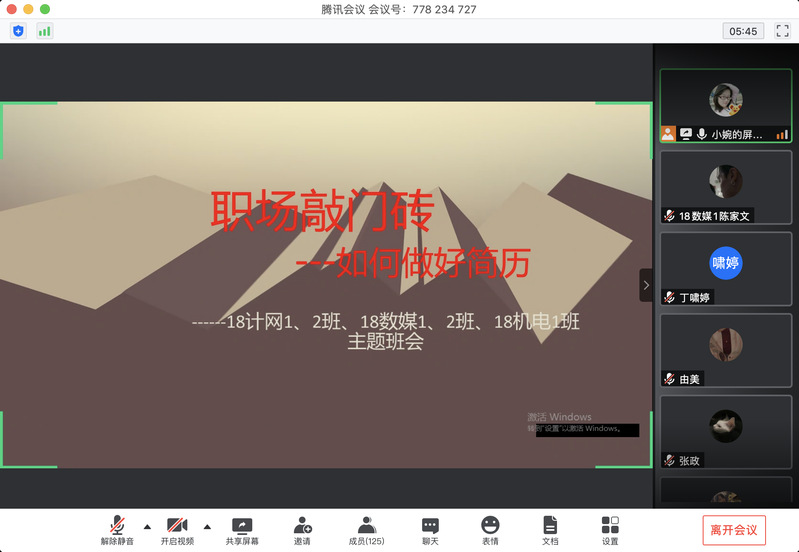Check the green network signal icon

(x=44, y=31)
